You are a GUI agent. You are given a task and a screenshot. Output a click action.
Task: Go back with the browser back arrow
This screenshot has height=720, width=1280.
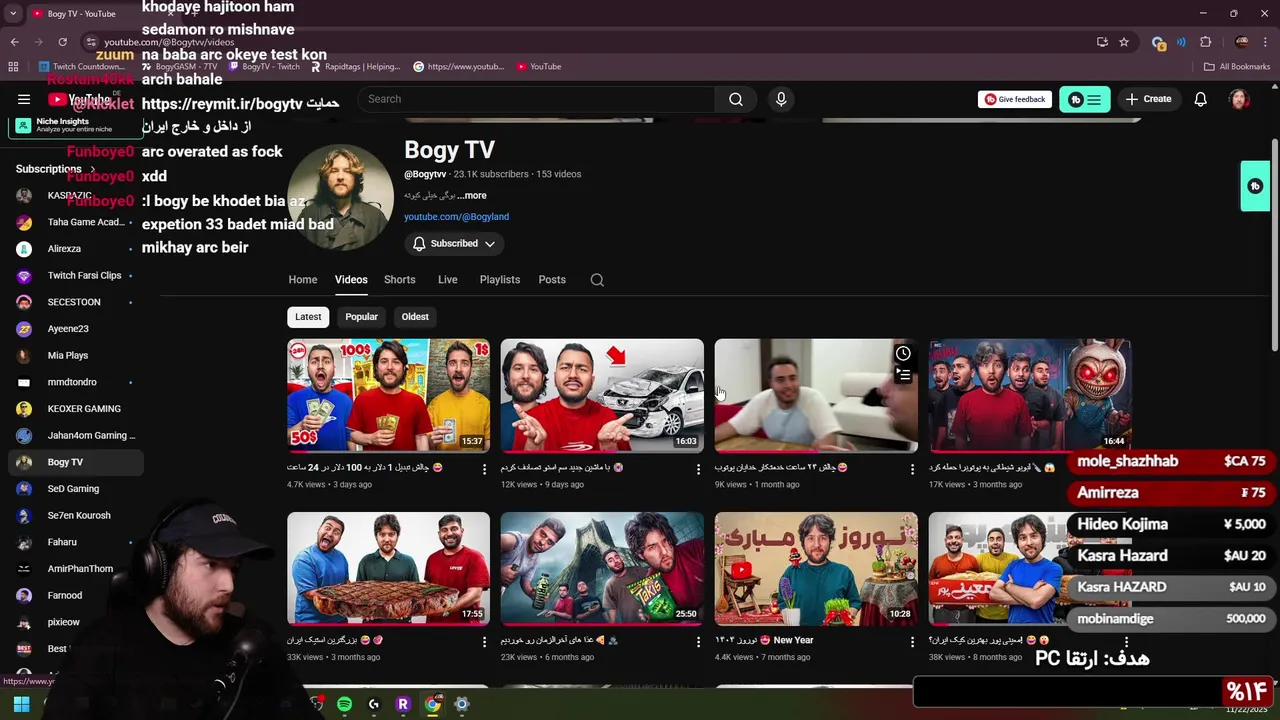click(x=14, y=42)
